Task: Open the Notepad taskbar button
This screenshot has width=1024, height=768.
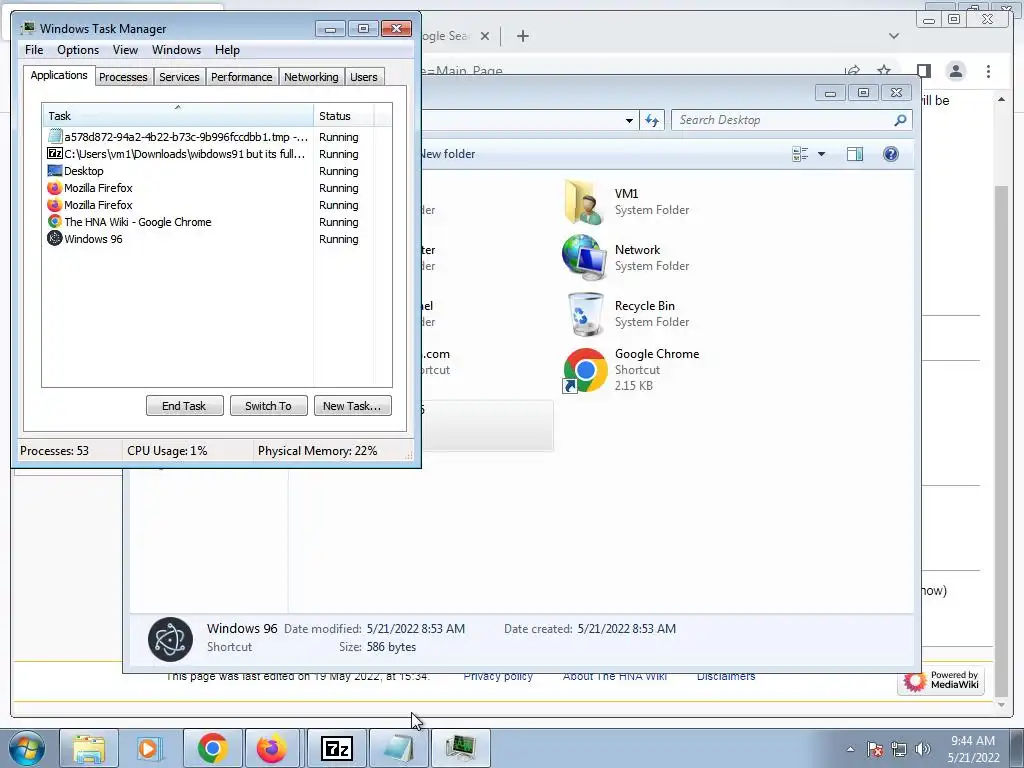Action: (x=399, y=748)
